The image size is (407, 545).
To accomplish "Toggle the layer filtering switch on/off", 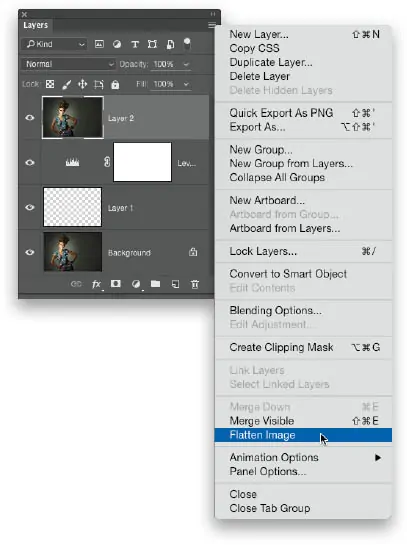I will (187, 44).
